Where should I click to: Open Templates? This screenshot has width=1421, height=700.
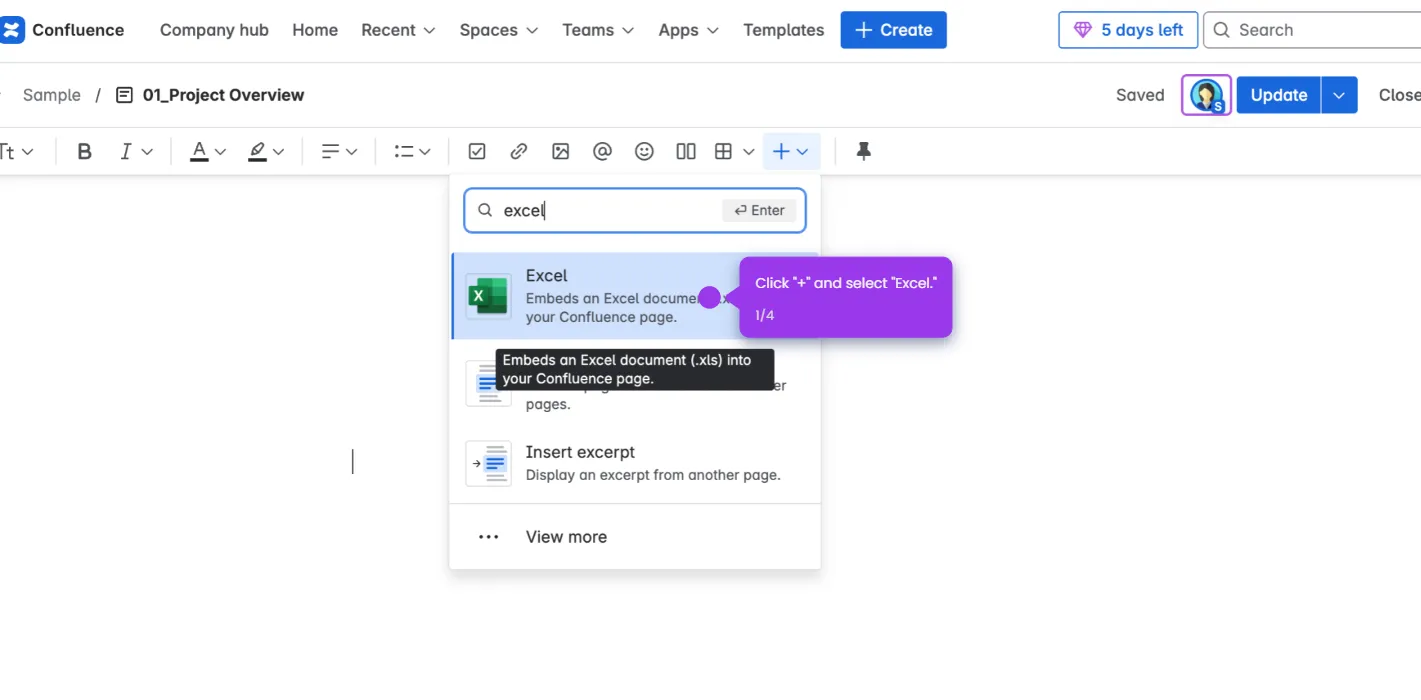coord(784,30)
